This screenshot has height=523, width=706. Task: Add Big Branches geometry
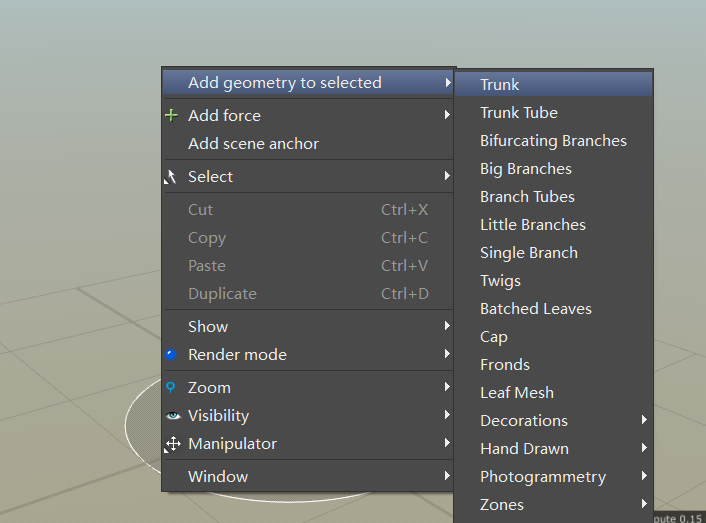click(x=553, y=168)
